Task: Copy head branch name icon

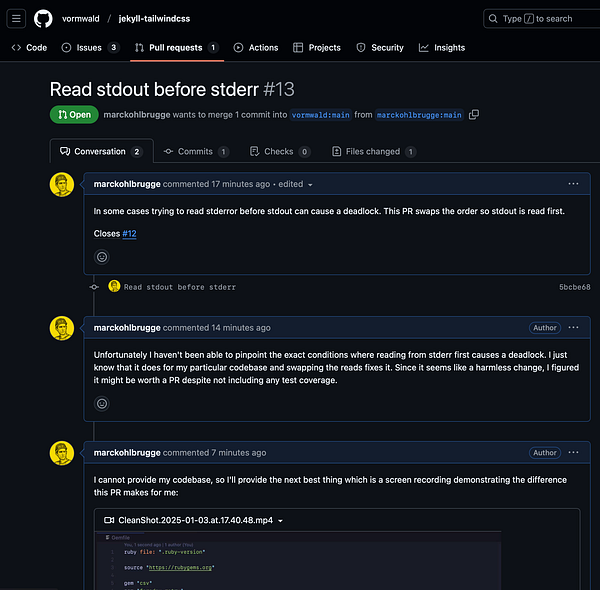Action: pos(474,115)
